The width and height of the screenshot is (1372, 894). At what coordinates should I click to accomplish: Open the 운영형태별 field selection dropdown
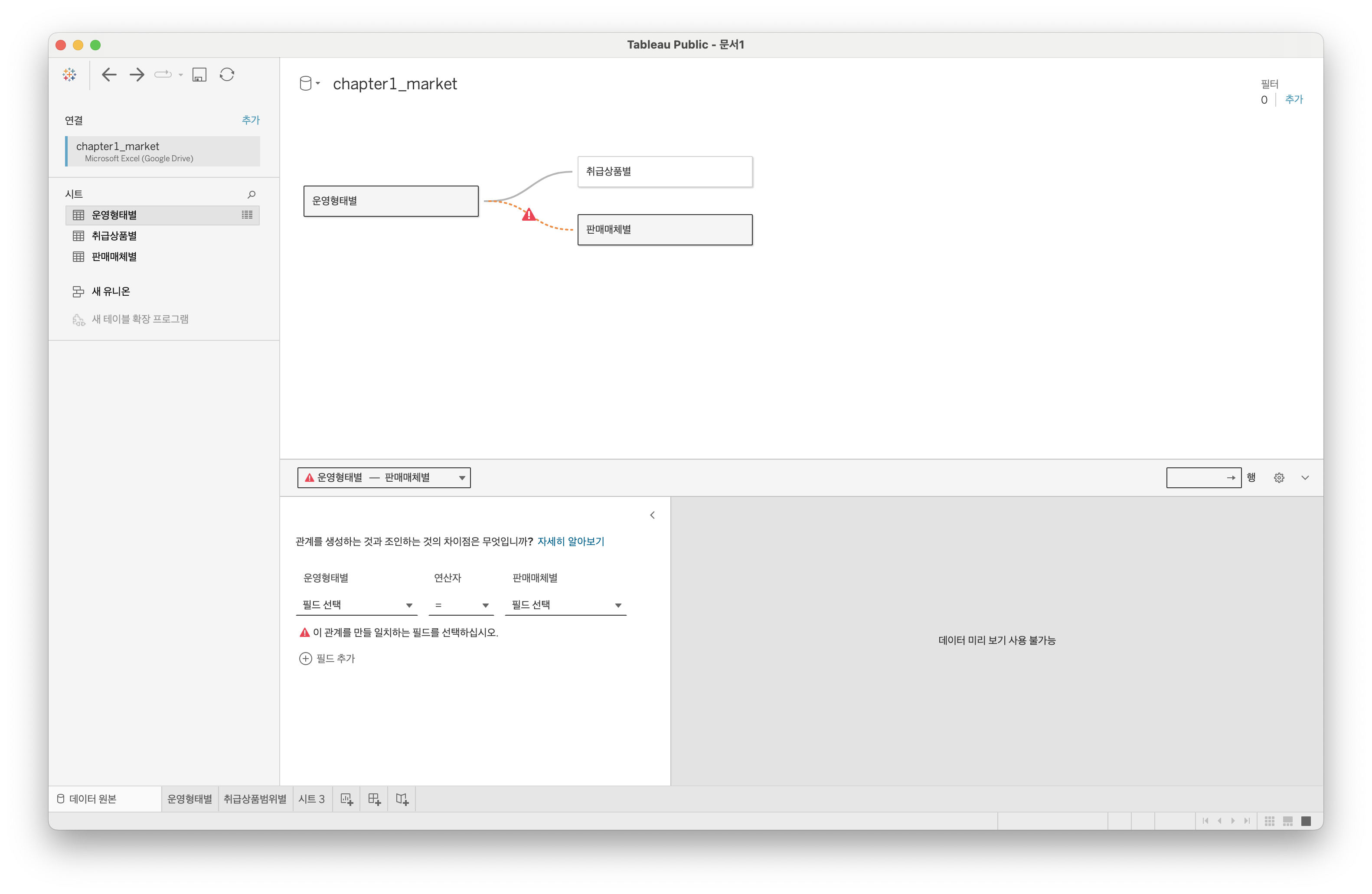pyautogui.click(x=357, y=605)
